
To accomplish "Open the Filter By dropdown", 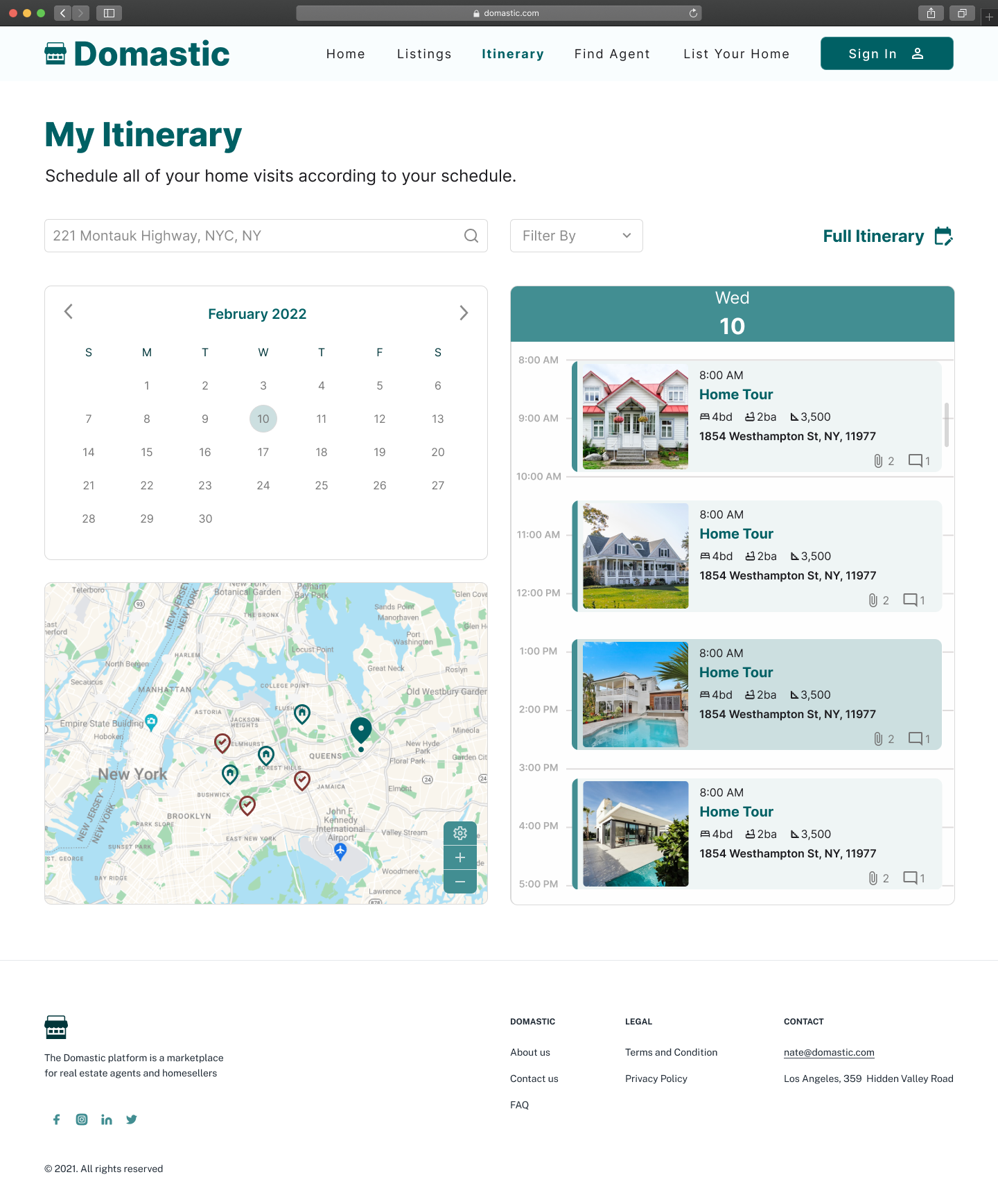I will pos(577,236).
